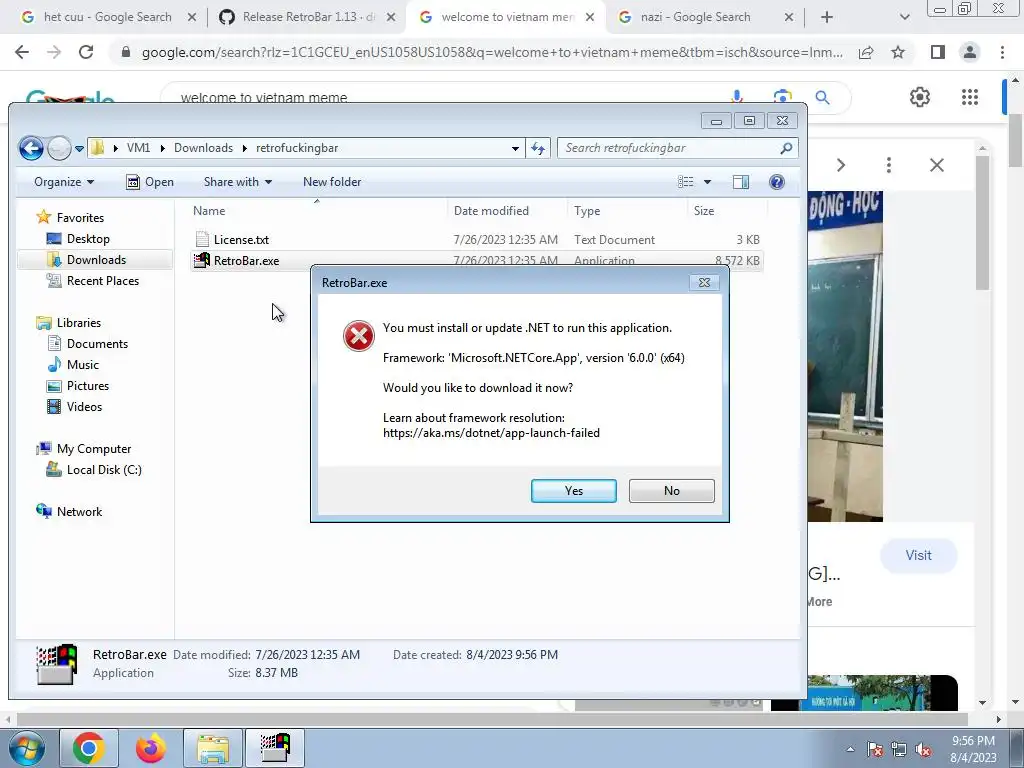
Task: Click Open in the Explorer toolbar
Action: [150, 182]
